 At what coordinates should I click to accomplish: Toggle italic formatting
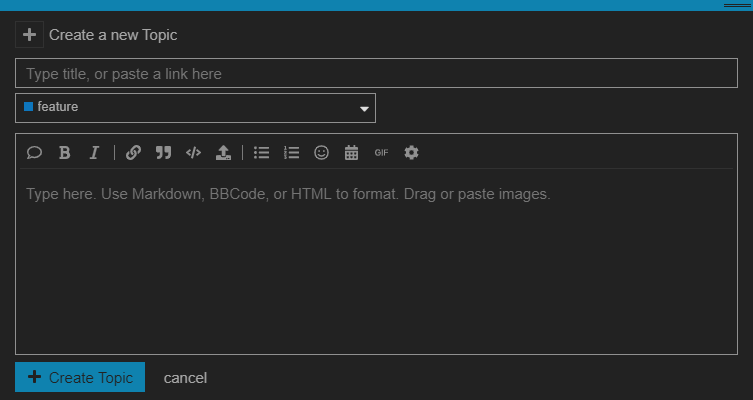[x=94, y=153]
